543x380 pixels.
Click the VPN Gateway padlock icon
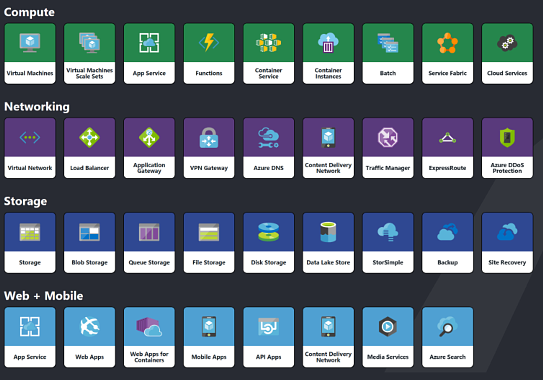tap(209, 138)
